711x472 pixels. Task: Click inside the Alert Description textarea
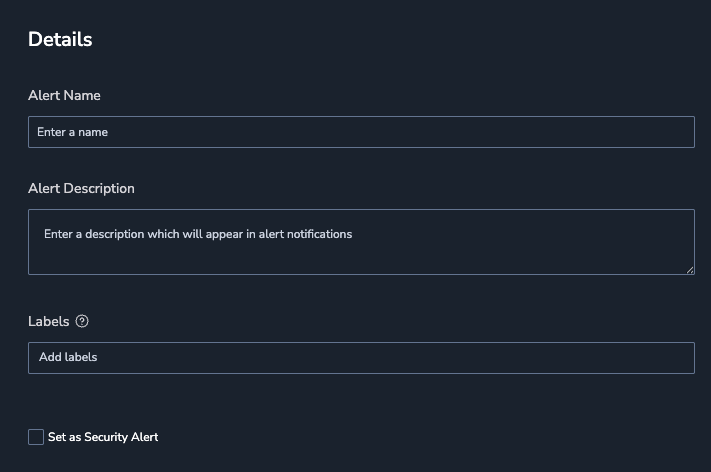[361, 242]
